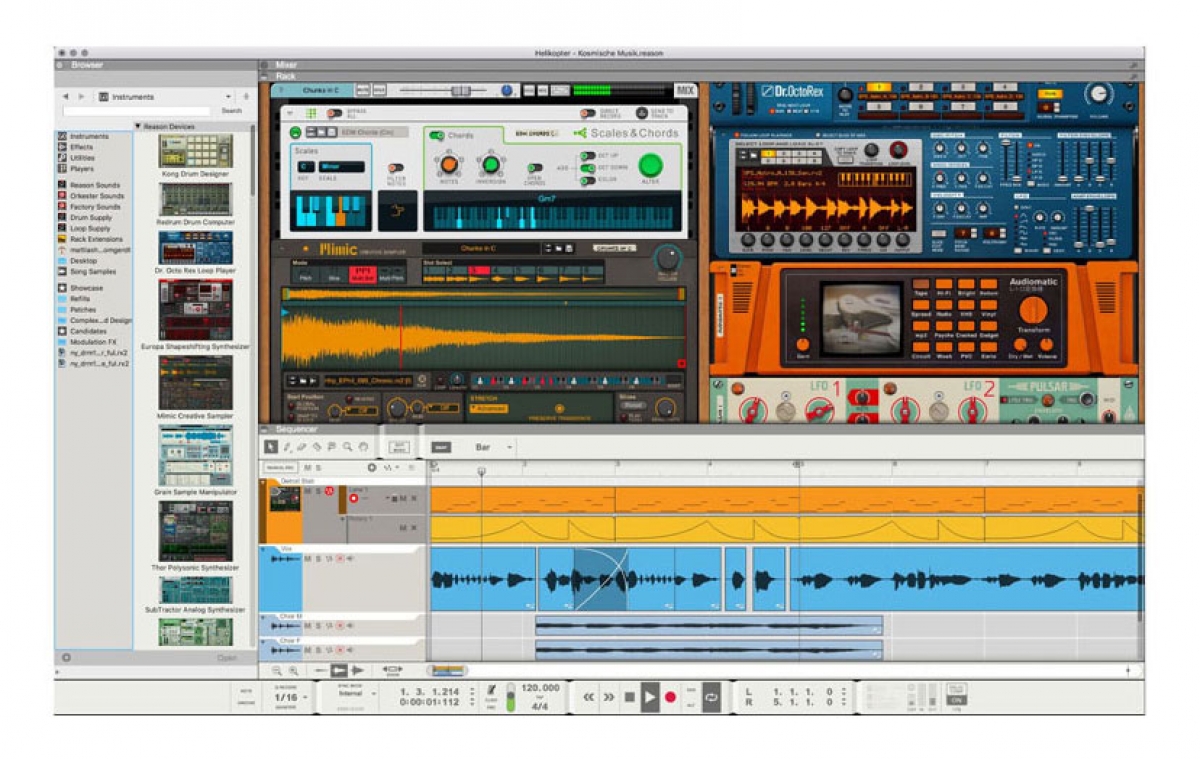Select the Pencil tool in sequencer toolbar

(x=286, y=447)
